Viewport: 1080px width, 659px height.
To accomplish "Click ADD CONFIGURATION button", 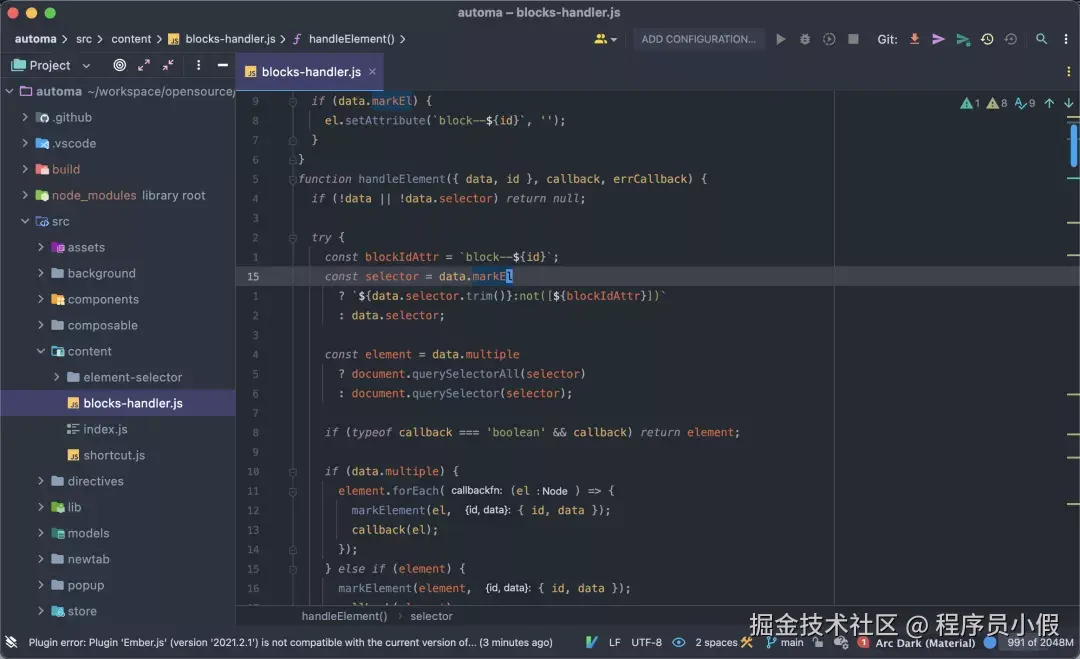I will point(698,39).
